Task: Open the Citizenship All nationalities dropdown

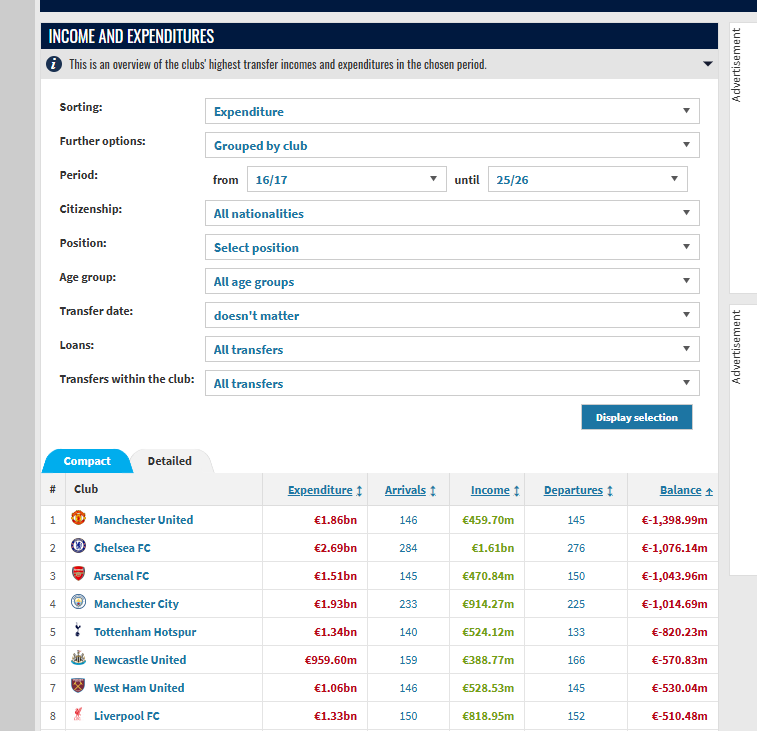Action: [x=452, y=213]
